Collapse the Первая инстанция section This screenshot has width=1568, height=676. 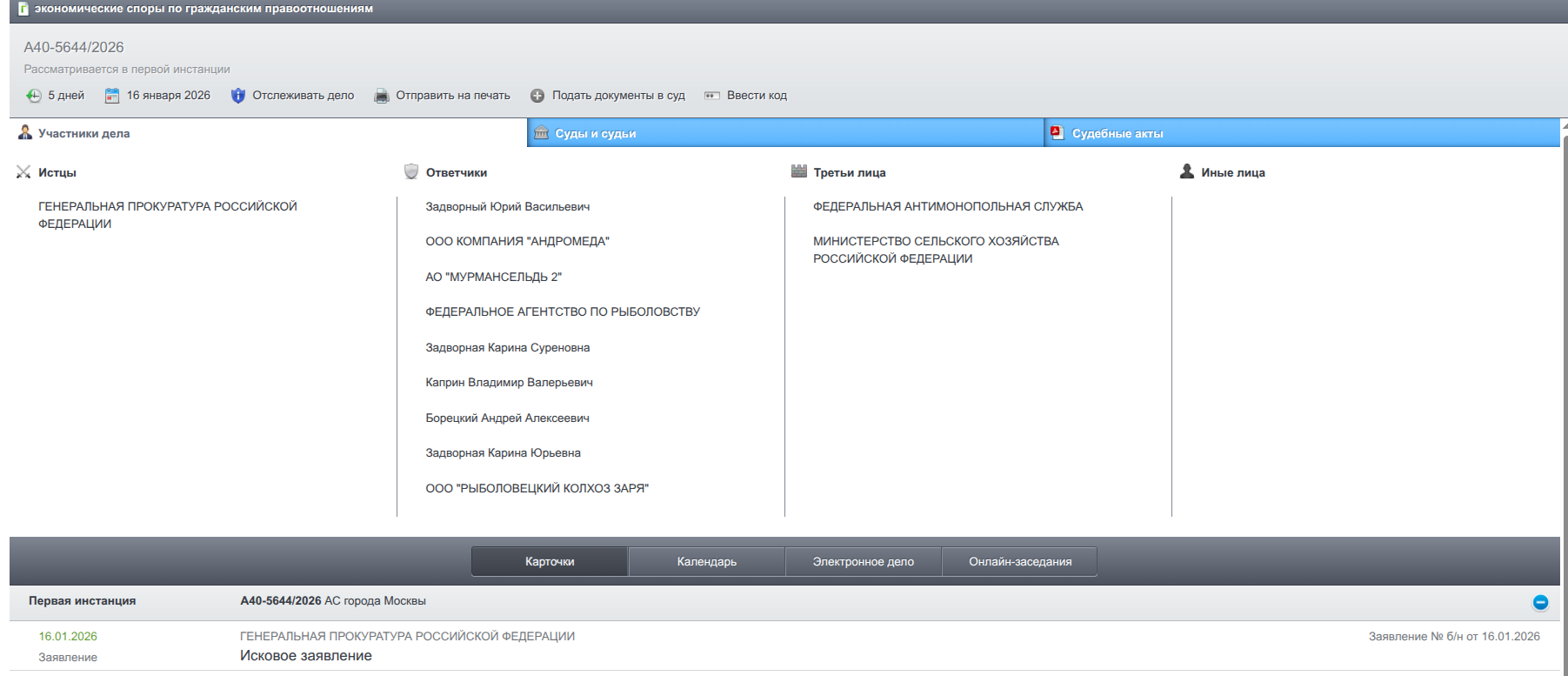tap(1539, 602)
